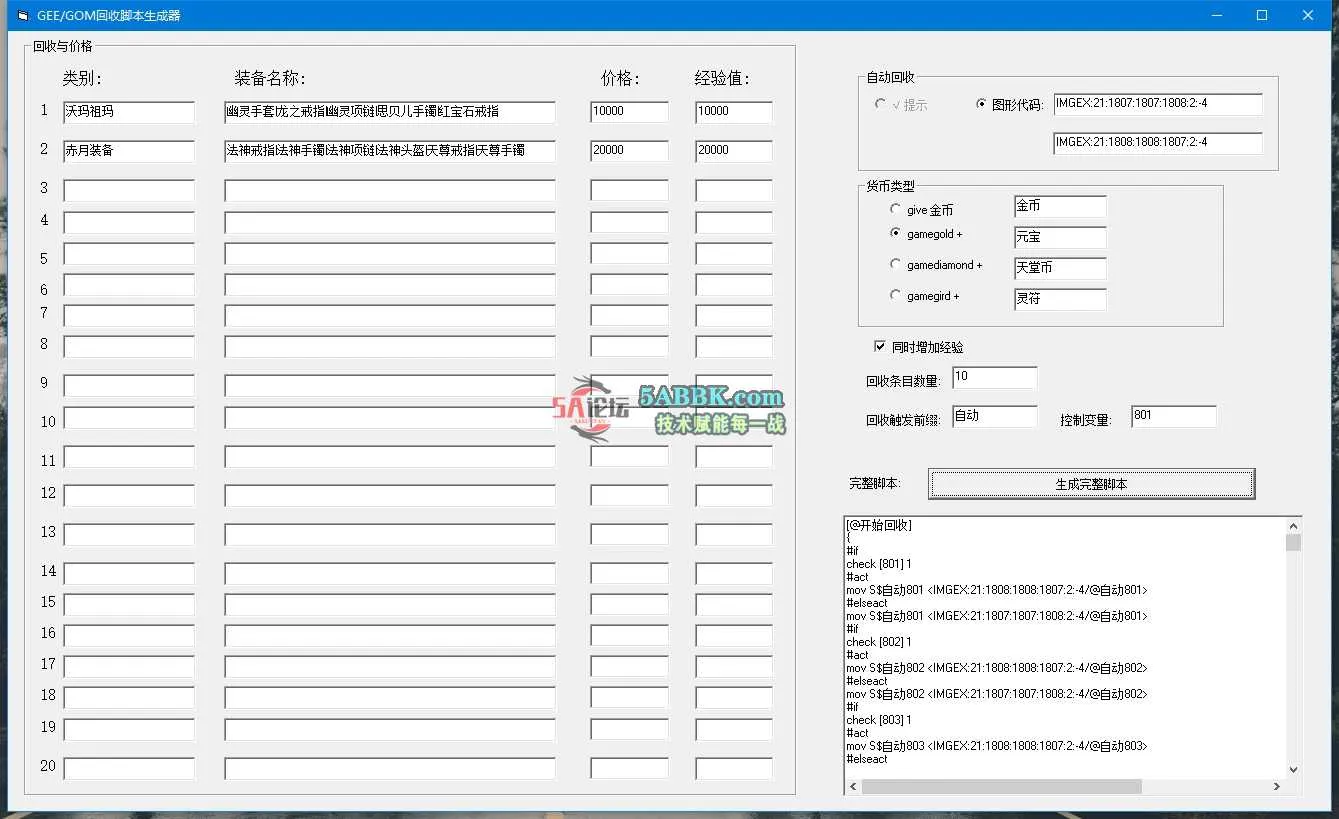1339x819 pixels.
Task: Click script box vertical scrollbar up arrow
Action: 1293,525
